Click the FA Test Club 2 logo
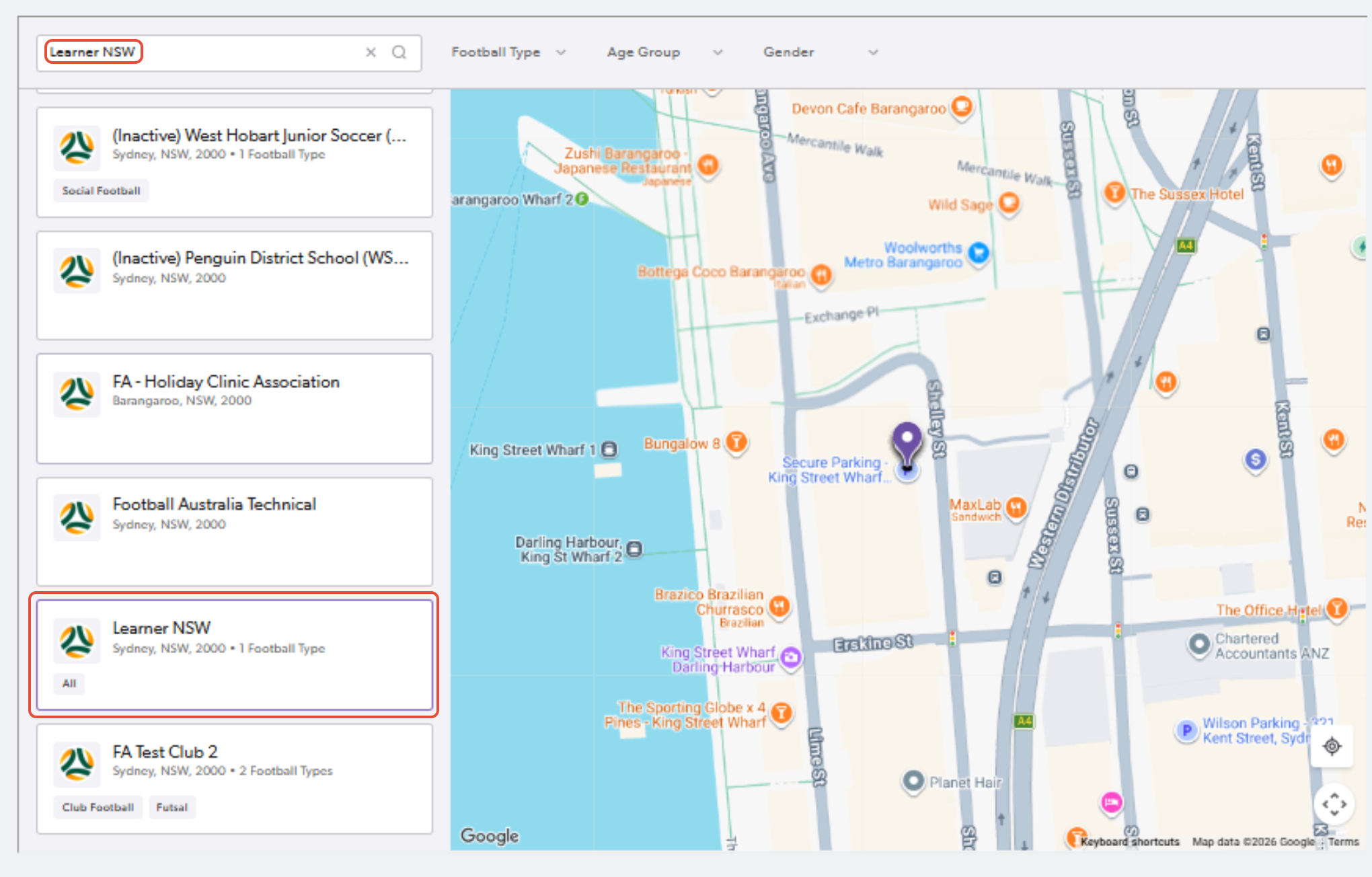 tap(77, 765)
